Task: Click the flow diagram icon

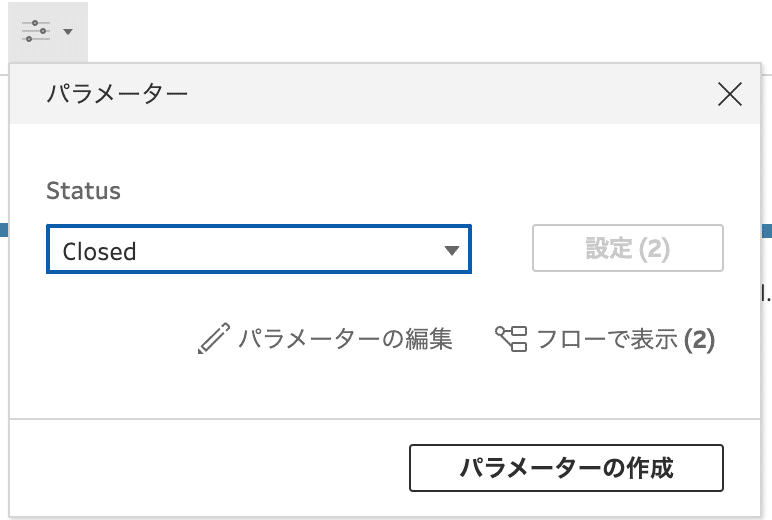Action: (511, 339)
